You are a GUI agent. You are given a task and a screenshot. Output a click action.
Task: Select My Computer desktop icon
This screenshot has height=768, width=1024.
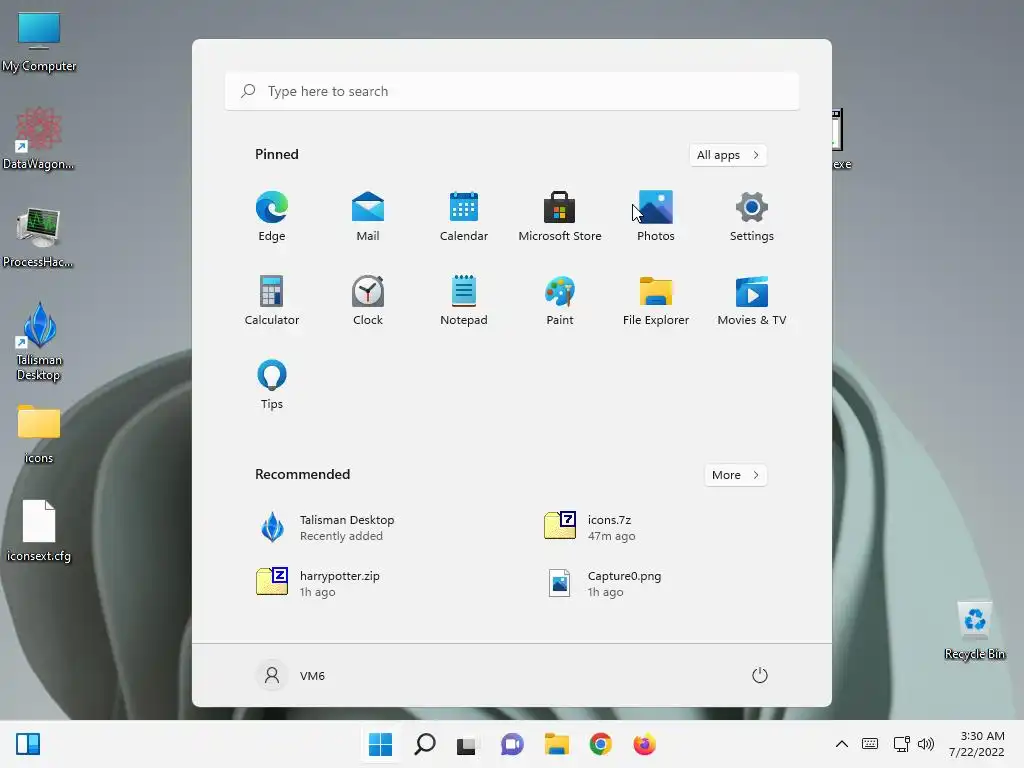(39, 42)
